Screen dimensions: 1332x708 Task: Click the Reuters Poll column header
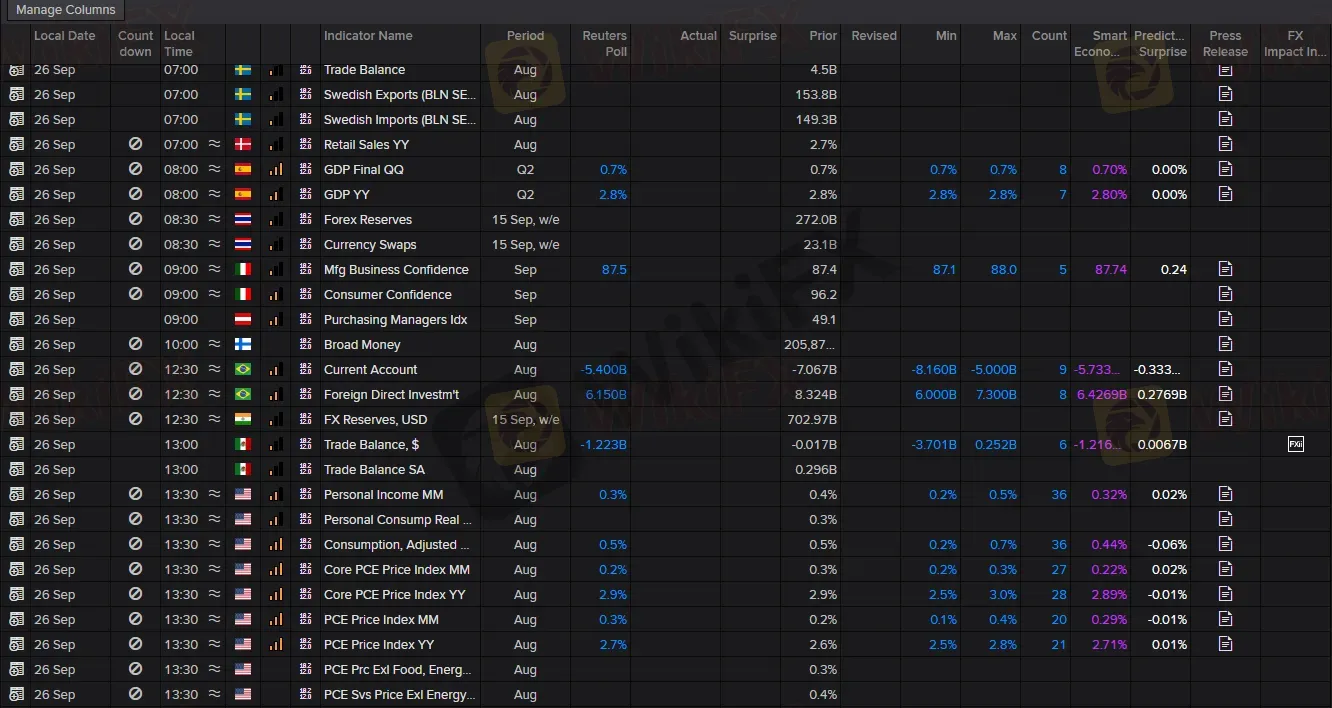pyautogui.click(x=604, y=43)
